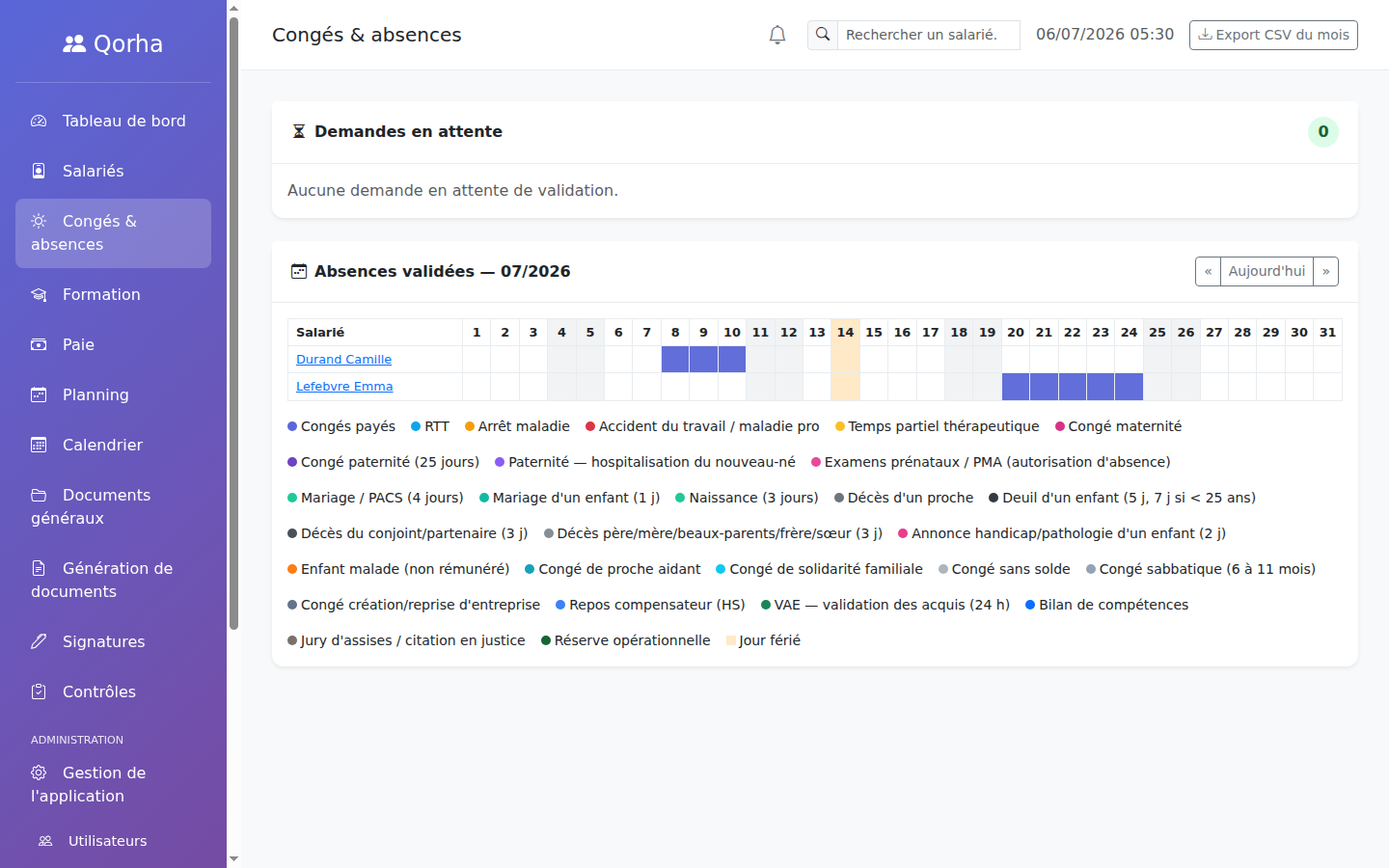Focus the Rechercher un salarié search field
This screenshot has width=1389, height=868.
click(928, 35)
